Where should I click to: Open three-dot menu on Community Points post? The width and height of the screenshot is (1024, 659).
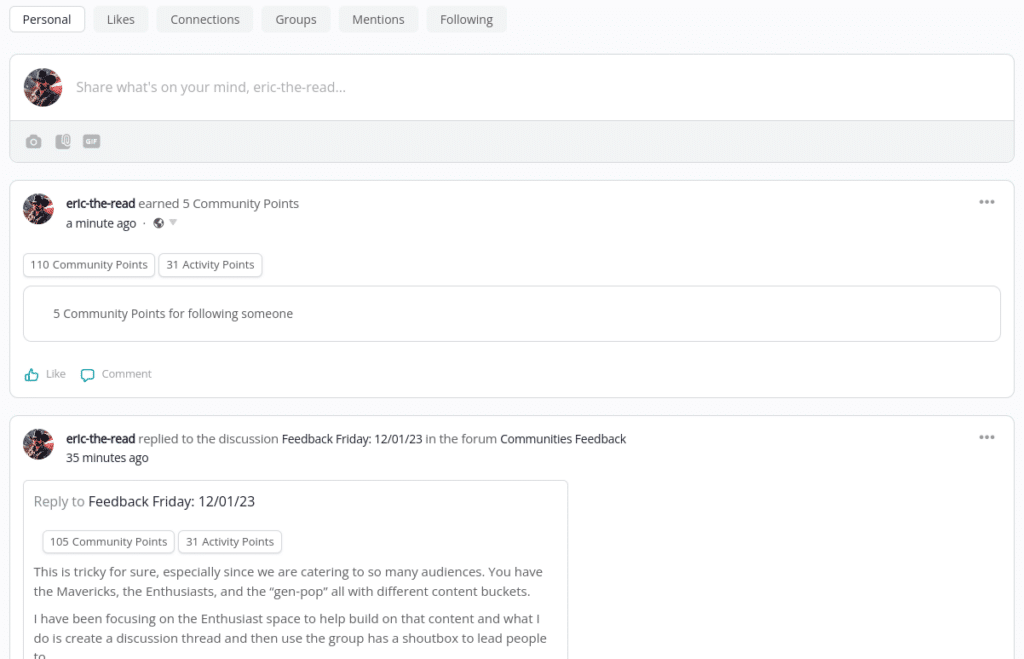pos(986,202)
